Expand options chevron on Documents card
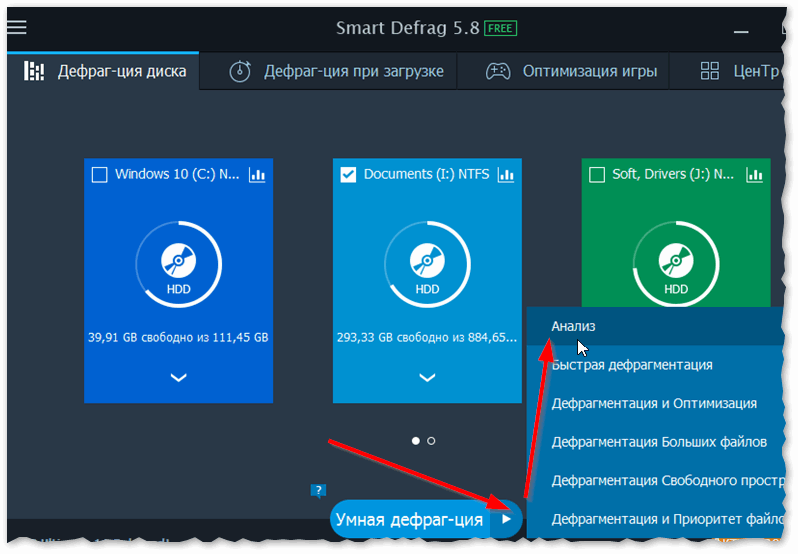Screen dimensions: 798x554 (x=428, y=377)
